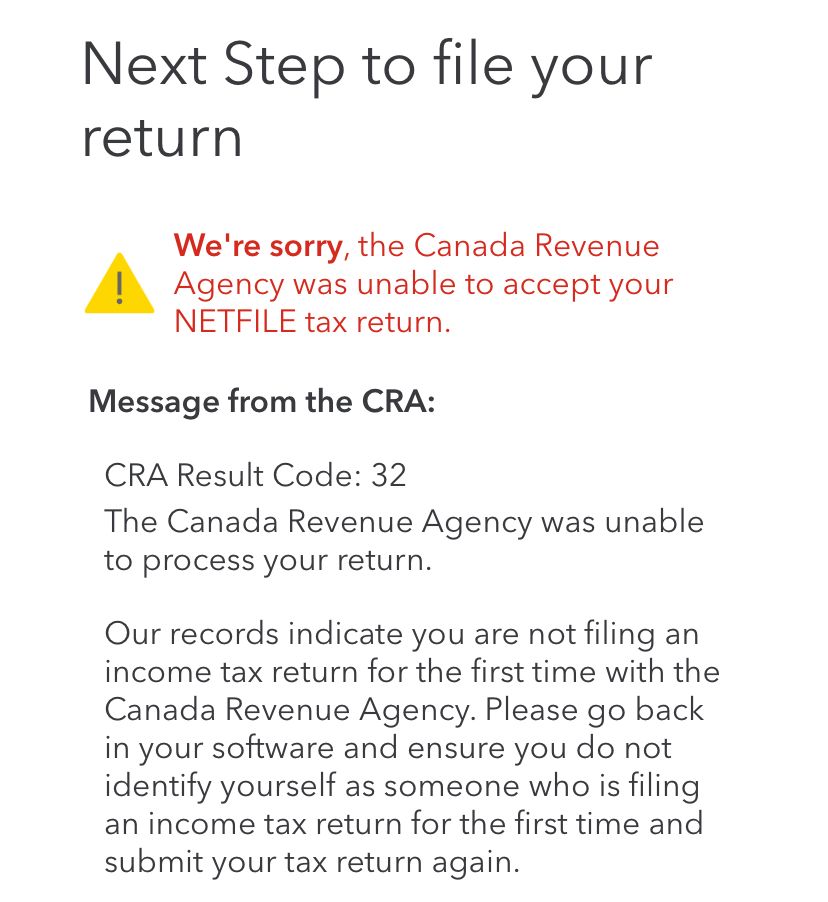Screen dimensions: 828x902
Task: Click the red "NETFILE tax return." line
Action: 312,322
